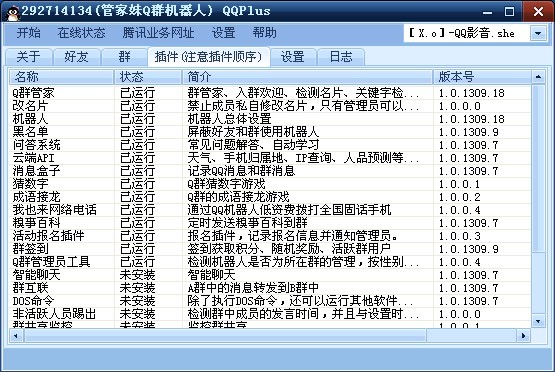Click description 屏蔽好友和群使用机器人
This screenshot has width=555, height=372.
click(x=253, y=132)
